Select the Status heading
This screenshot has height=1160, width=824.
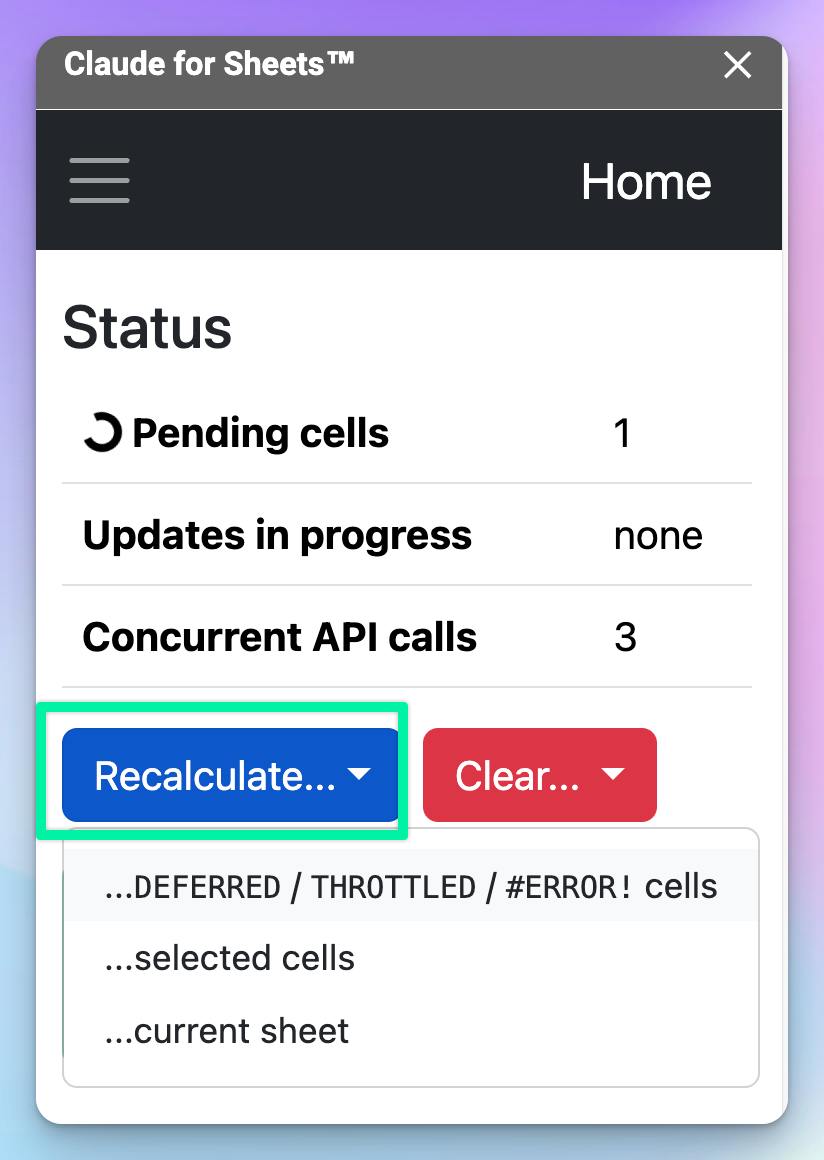[147, 328]
